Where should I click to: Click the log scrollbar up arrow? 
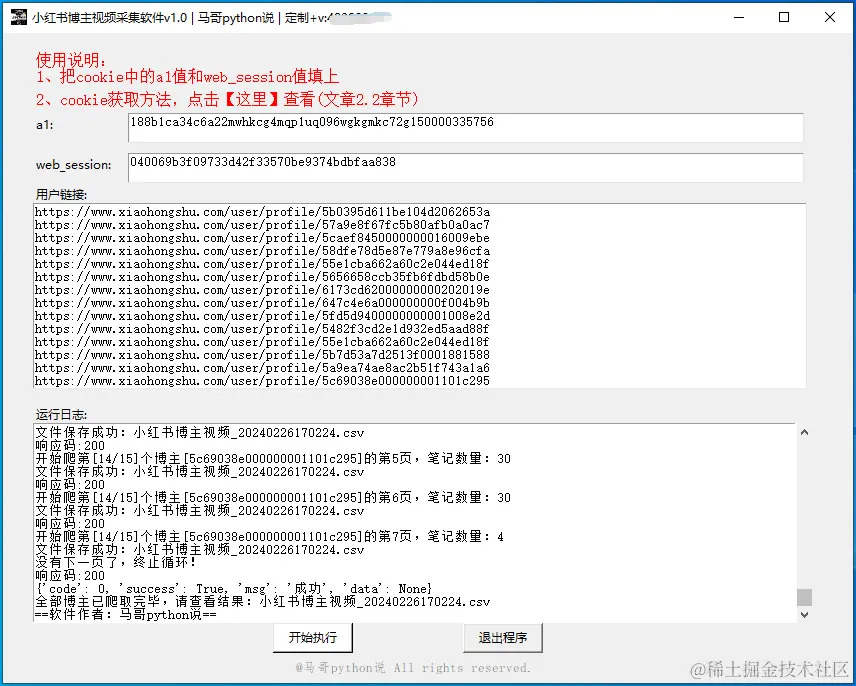pyautogui.click(x=804, y=432)
